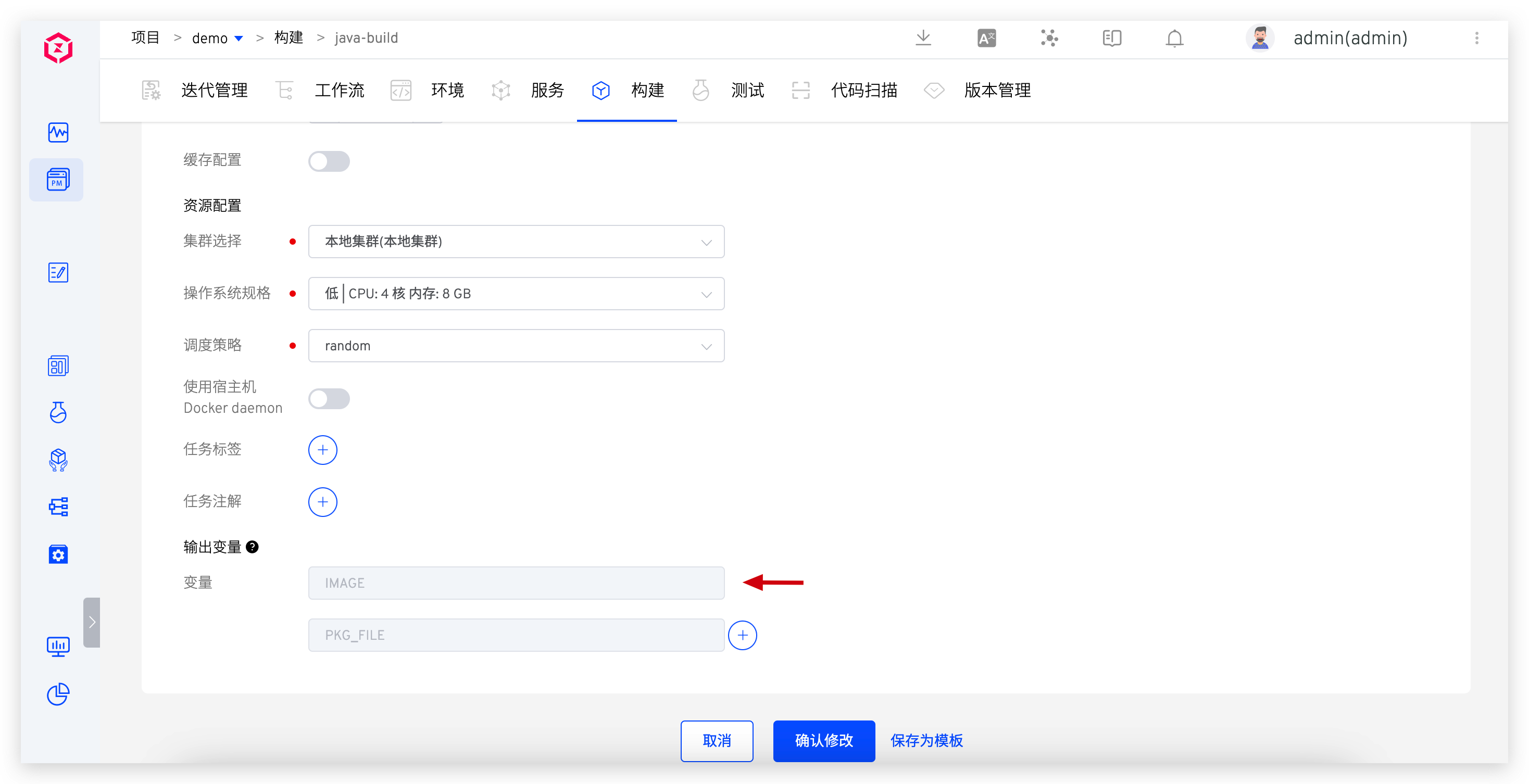Open notifications bell
This screenshot has width=1529, height=784.
(x=1174, y=38)
